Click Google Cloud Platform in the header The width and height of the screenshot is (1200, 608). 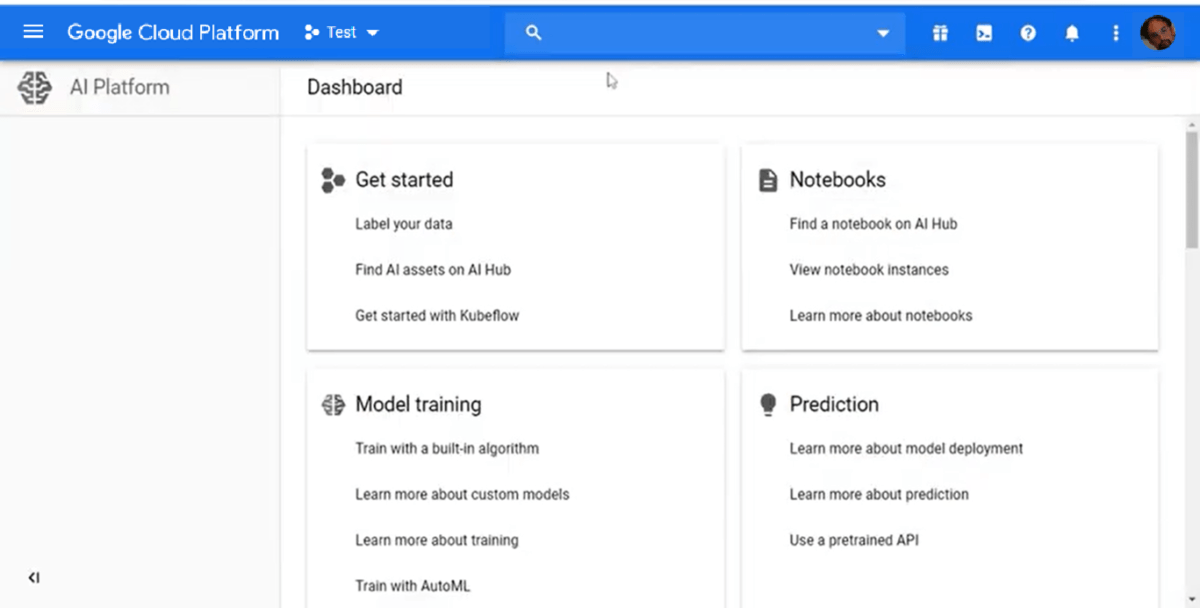(172, 31)
